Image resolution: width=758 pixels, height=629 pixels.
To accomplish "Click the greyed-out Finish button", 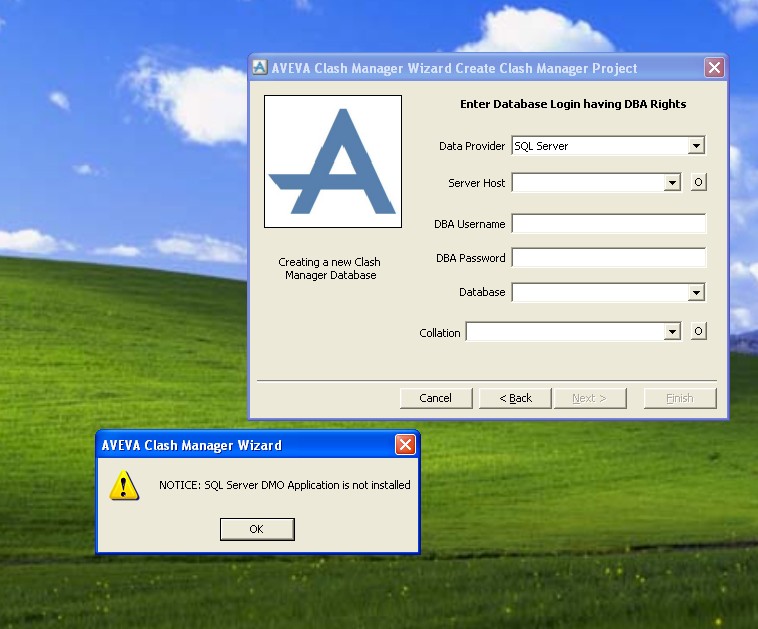I will coord(680,398).
